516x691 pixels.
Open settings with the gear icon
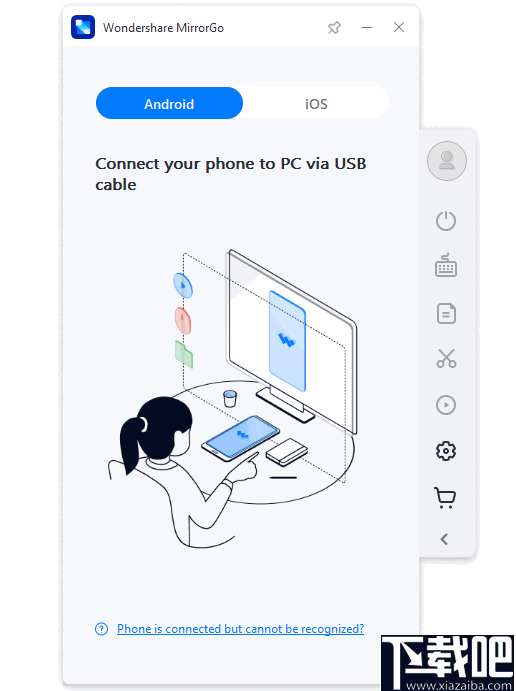[x=446, y=451]
